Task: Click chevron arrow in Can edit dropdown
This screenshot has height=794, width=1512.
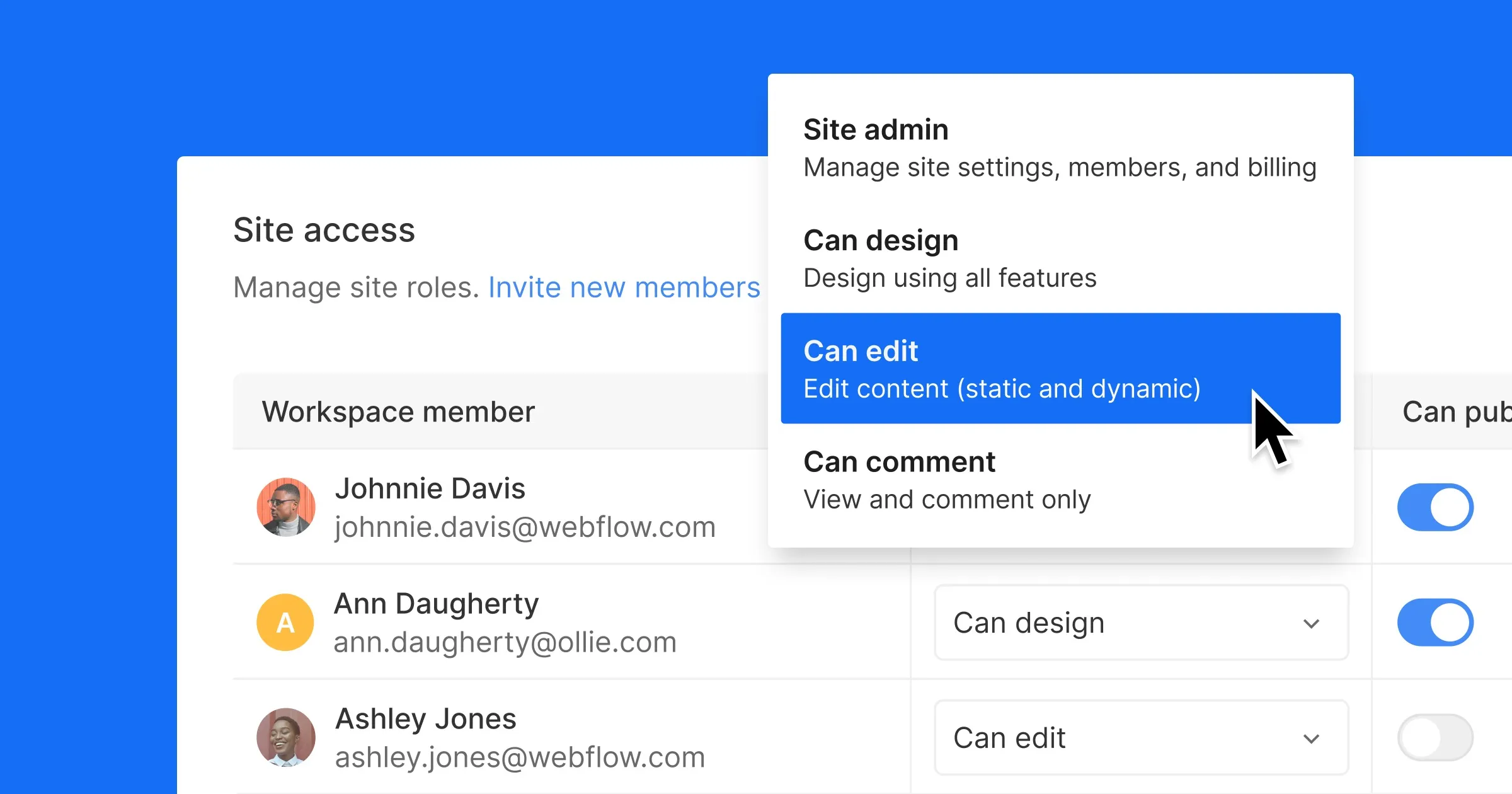Action: pos(1311,739)
